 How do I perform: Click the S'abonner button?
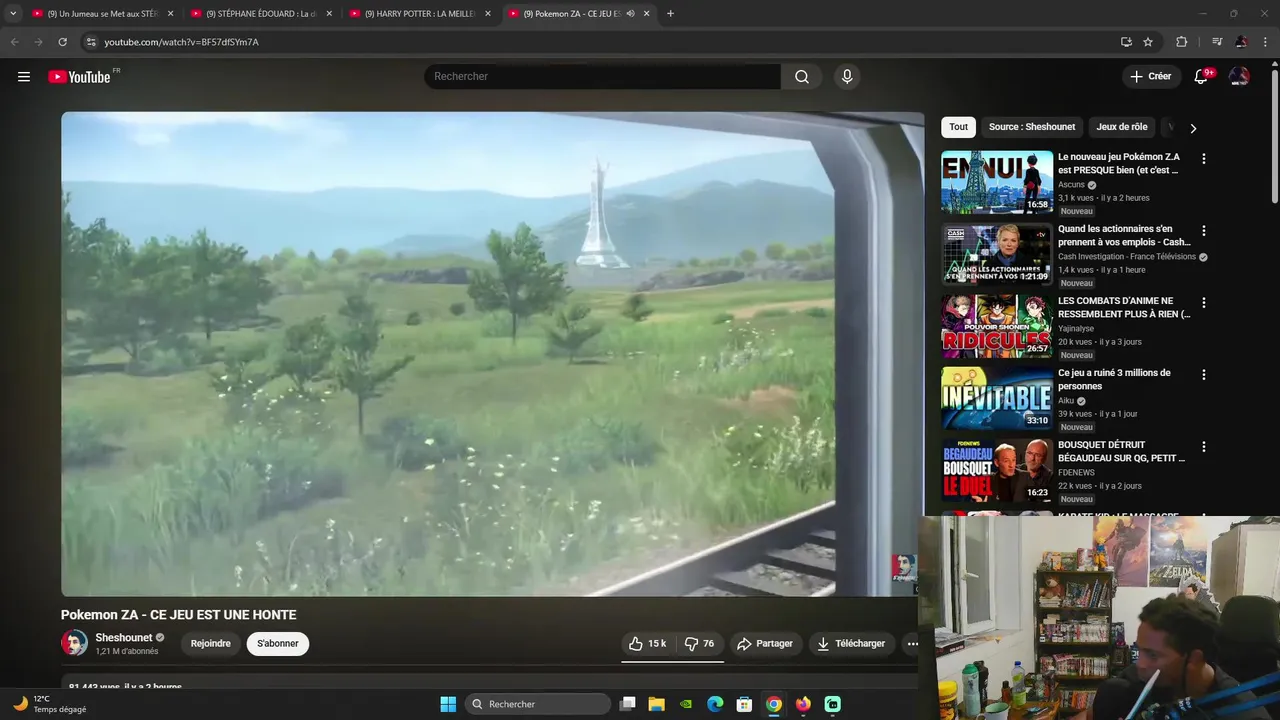click(x=278, y=644)
